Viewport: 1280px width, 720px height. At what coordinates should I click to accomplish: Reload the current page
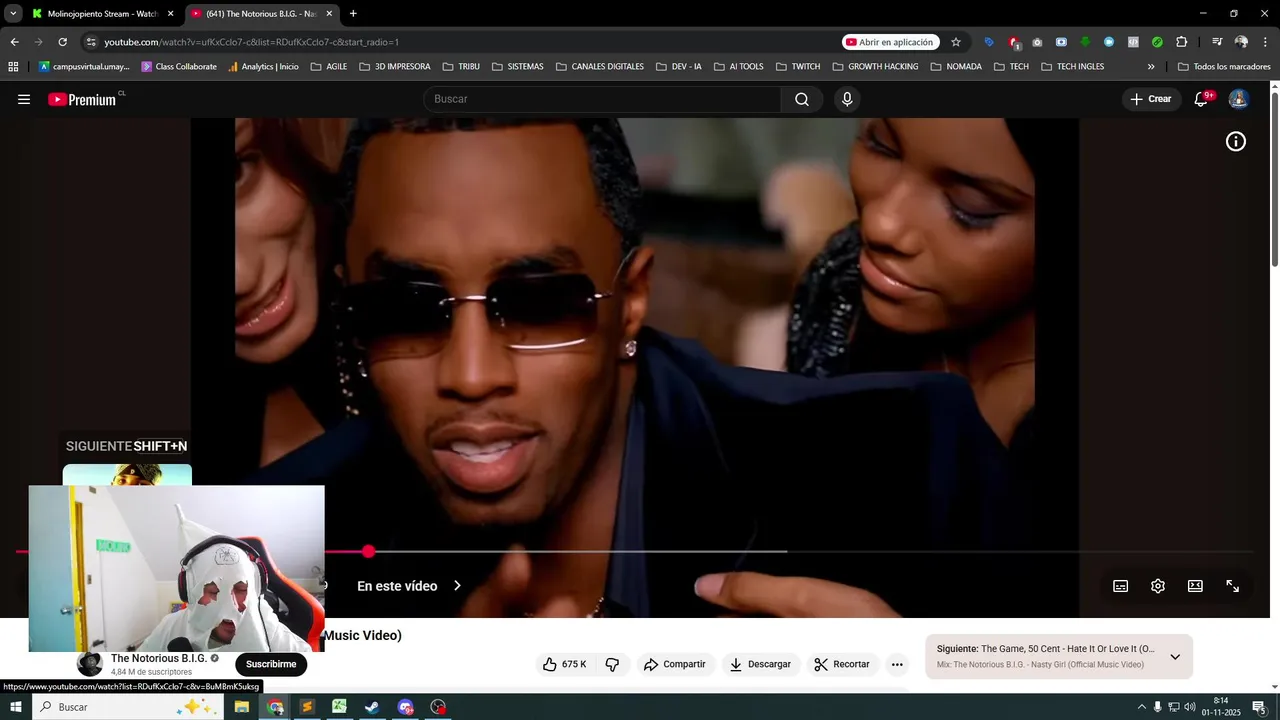(x=62, y=42)
